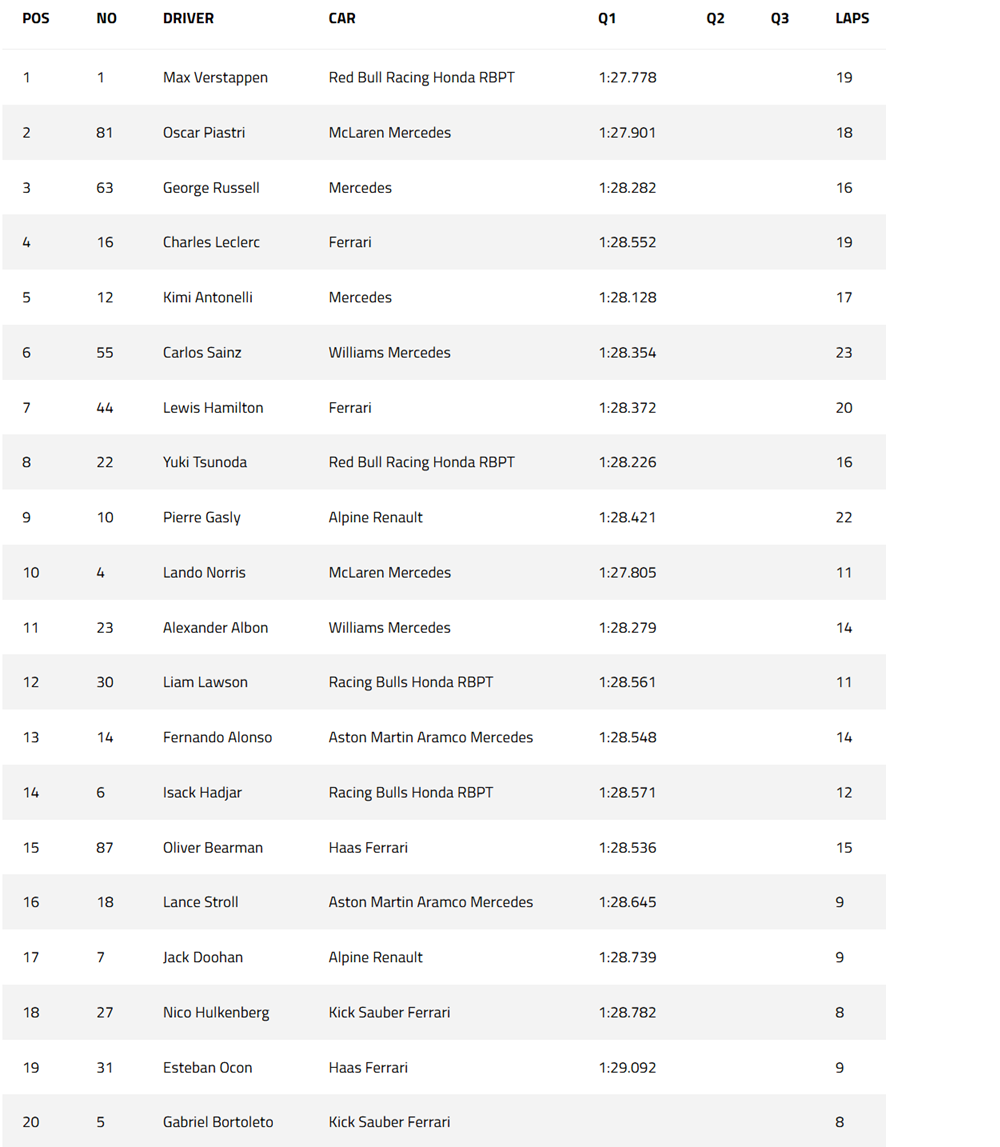
Task: Click Verstappen's 1:27.778 Q1 time
Action: click(627, 78)
